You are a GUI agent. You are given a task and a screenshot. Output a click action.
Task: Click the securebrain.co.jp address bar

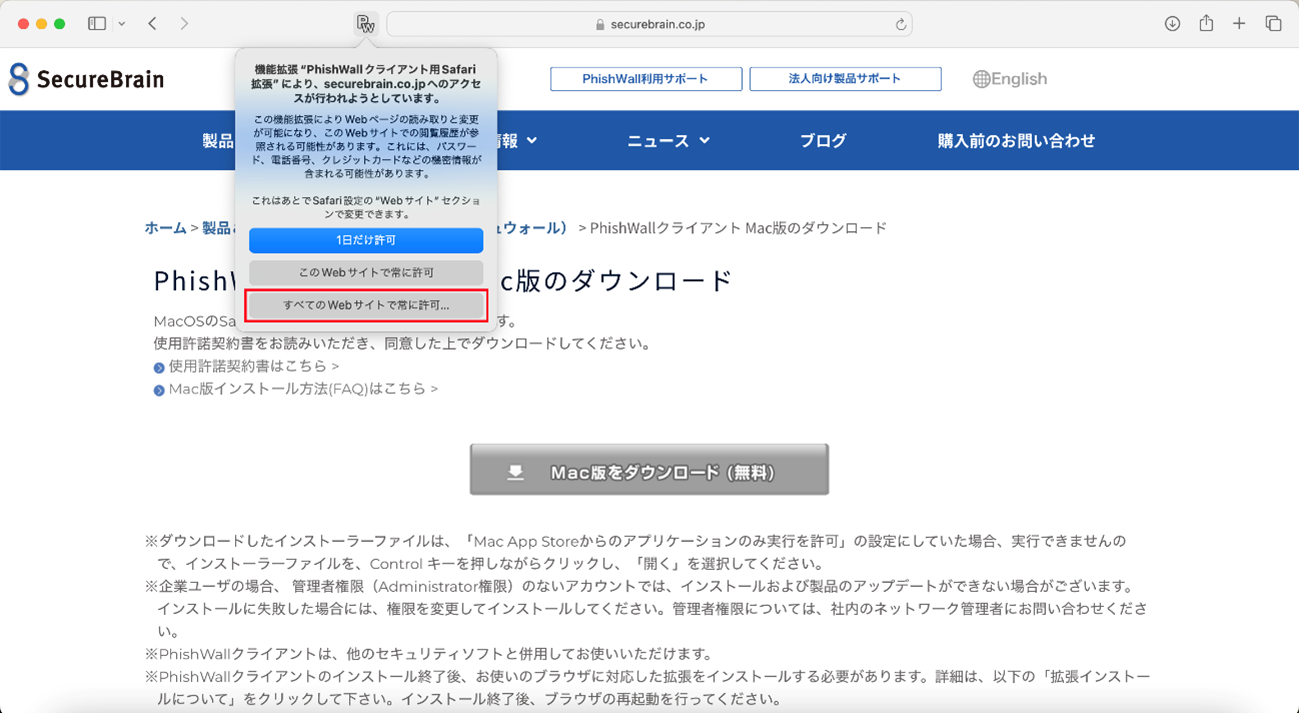point(649,24)
